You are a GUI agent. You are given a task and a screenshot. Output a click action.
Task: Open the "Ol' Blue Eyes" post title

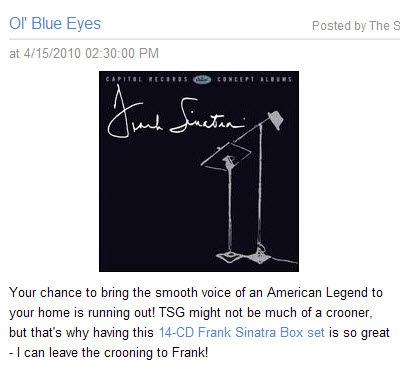(x=55, y=24)
